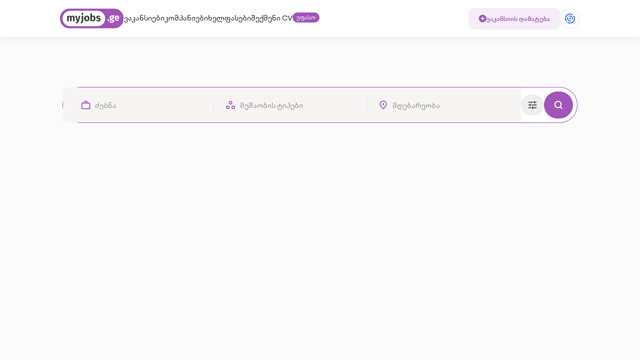Image resolution: width=640 pixels, height=360 pixels.
Task: Go to the კომპანიები section
Action: (187, 18)
